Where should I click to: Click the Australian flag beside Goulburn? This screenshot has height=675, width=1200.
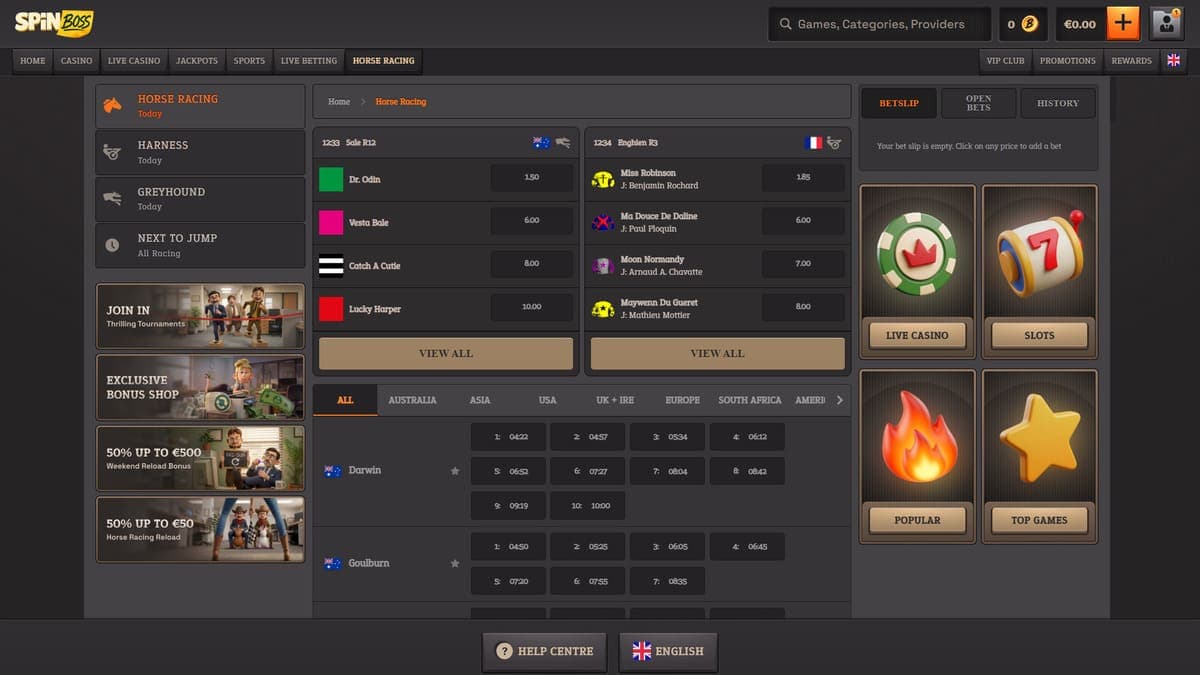coord(333,564)
